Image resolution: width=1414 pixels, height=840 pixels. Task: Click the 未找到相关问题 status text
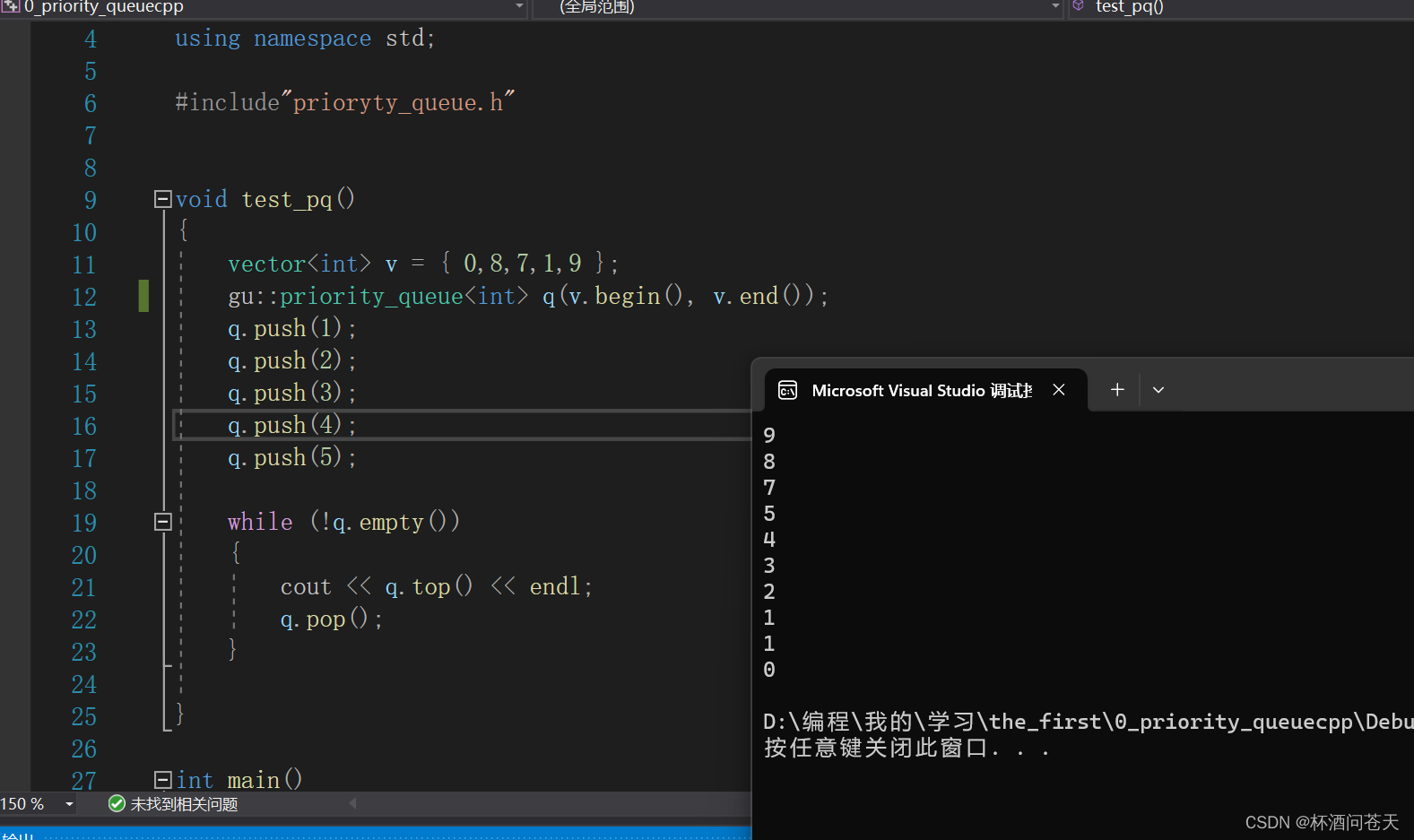[x=184, y=804]
